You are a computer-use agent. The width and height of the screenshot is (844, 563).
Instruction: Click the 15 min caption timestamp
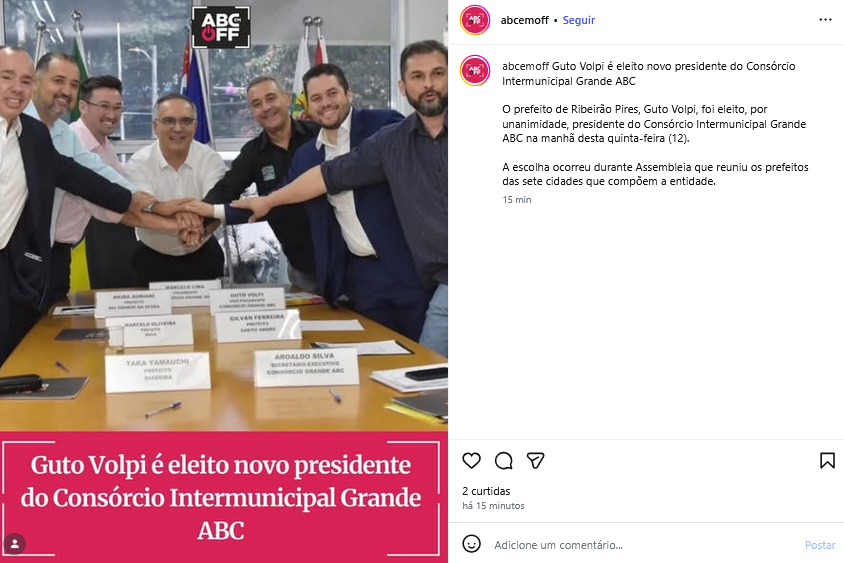(x=517, y=200)
